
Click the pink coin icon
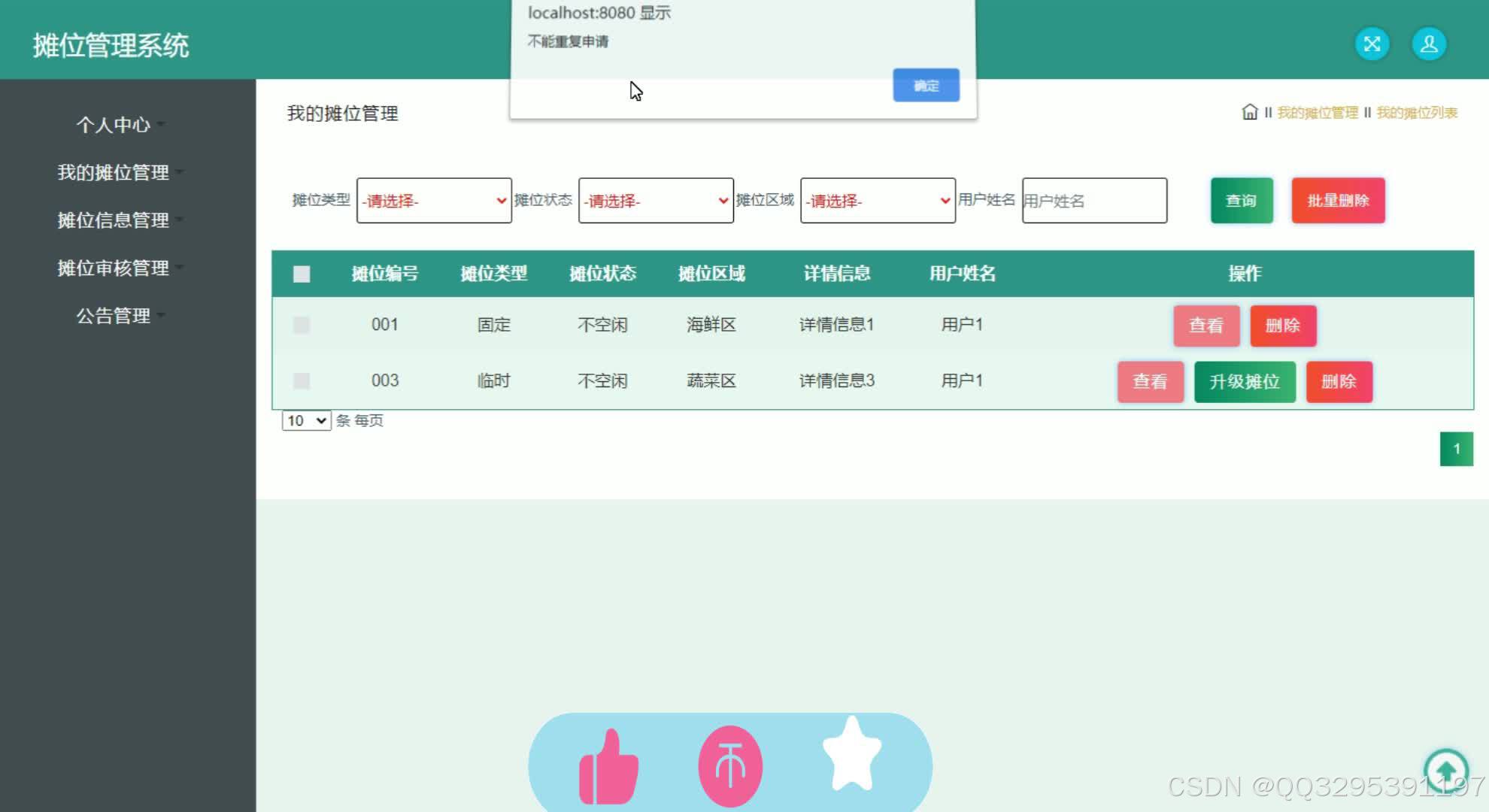click(730, 766)
